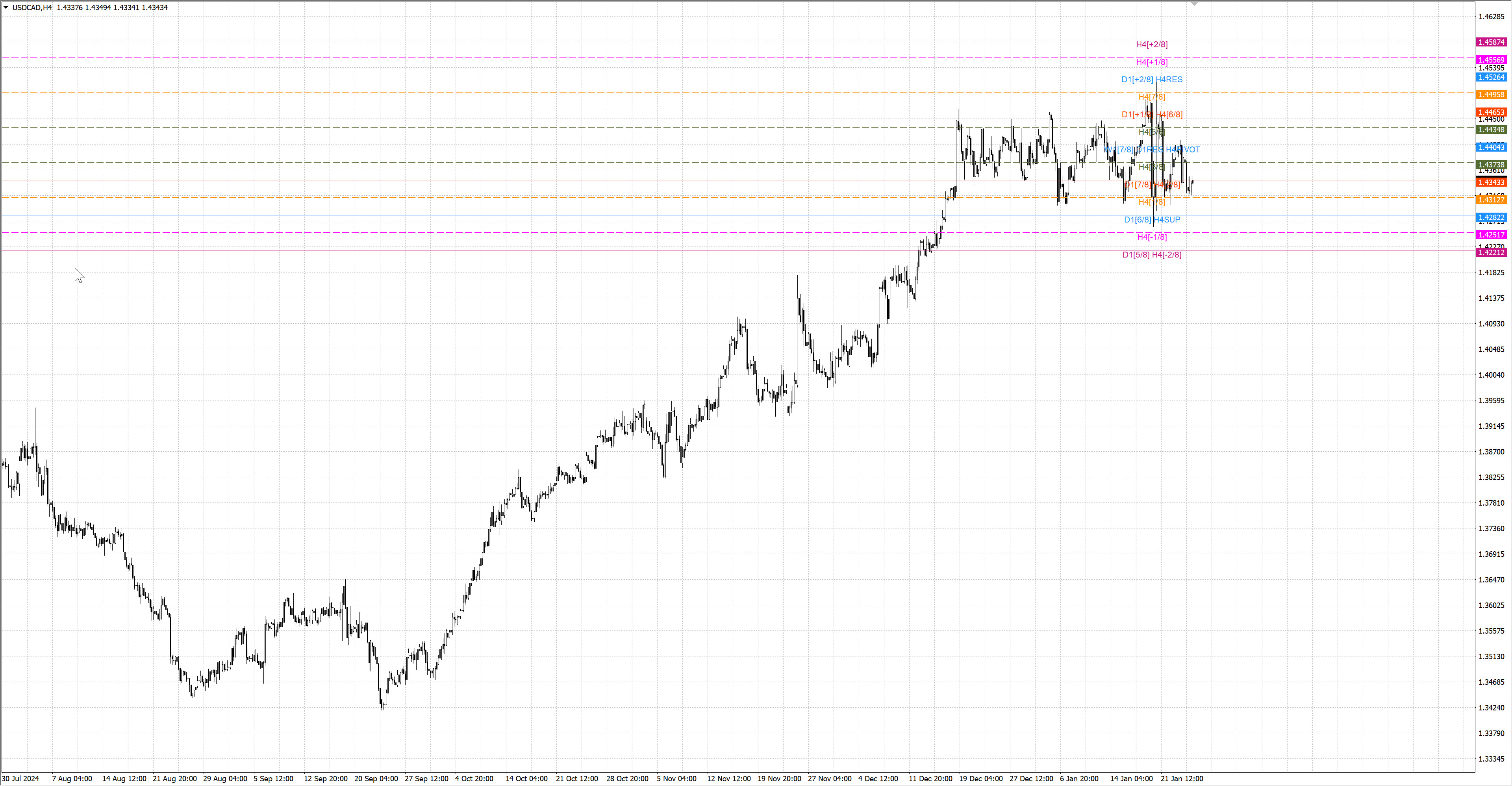
Task: Select the current price 1.43433 label
Action: [x=1491, y=183]
